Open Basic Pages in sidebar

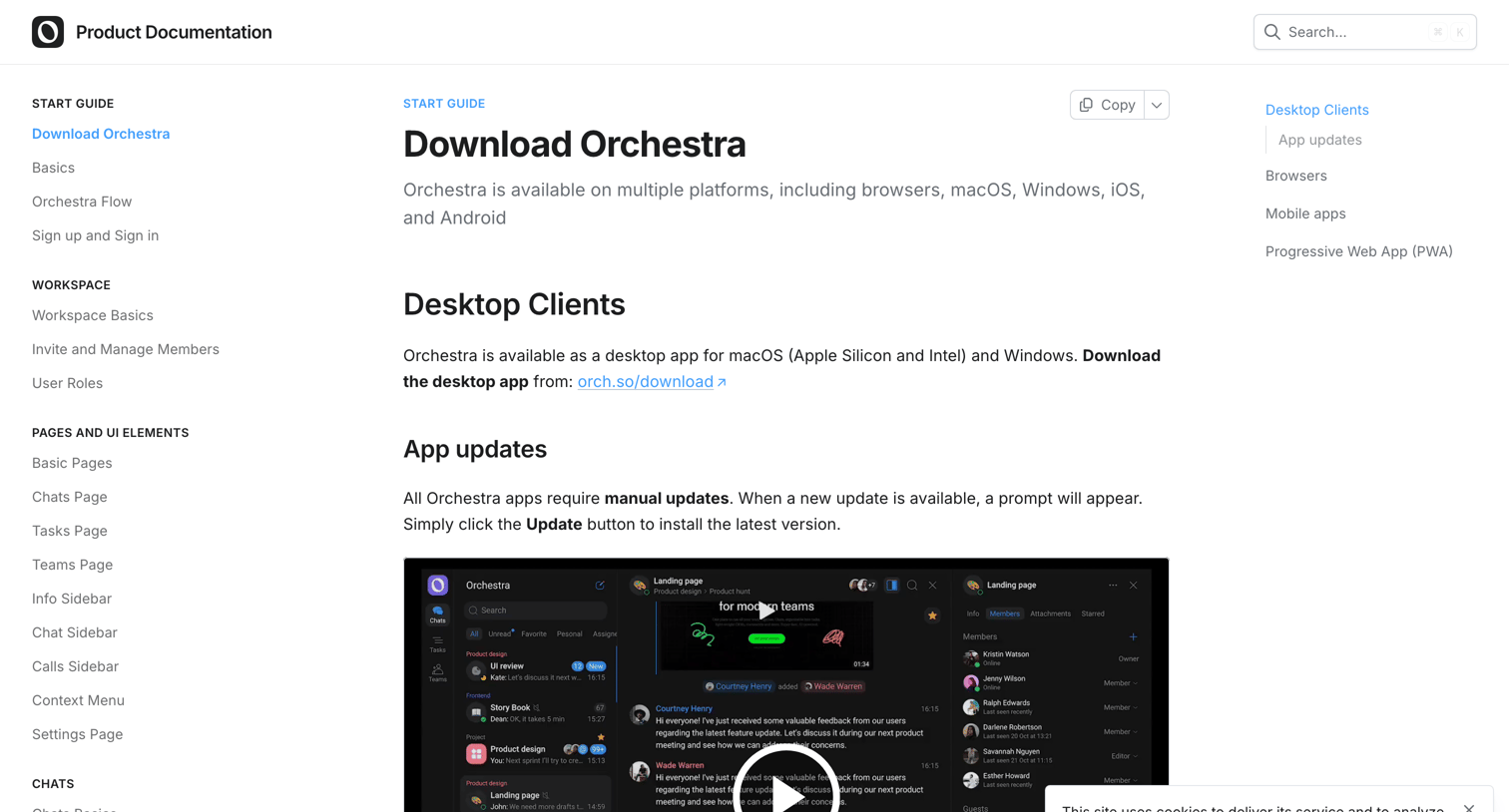point(72,463)
